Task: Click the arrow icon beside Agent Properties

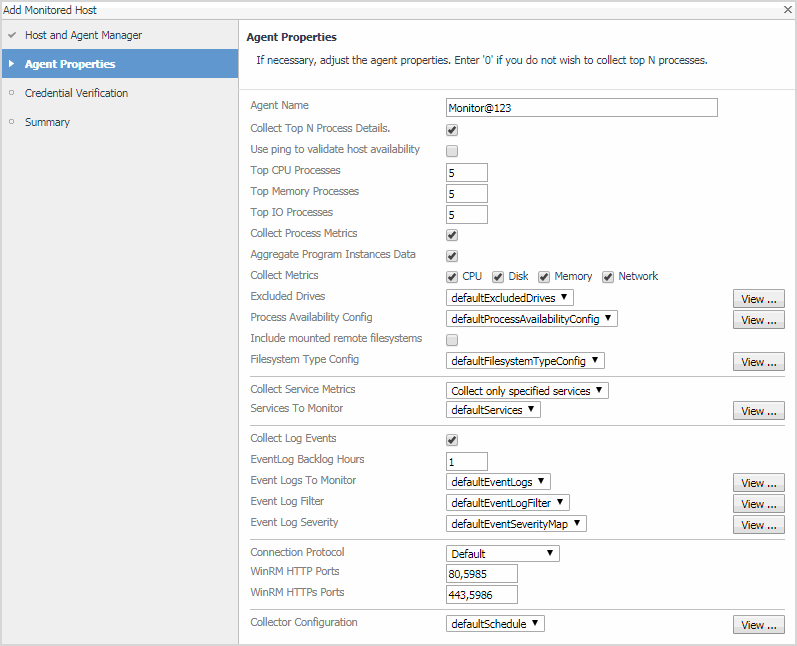Action: click(x=12, y=64)
